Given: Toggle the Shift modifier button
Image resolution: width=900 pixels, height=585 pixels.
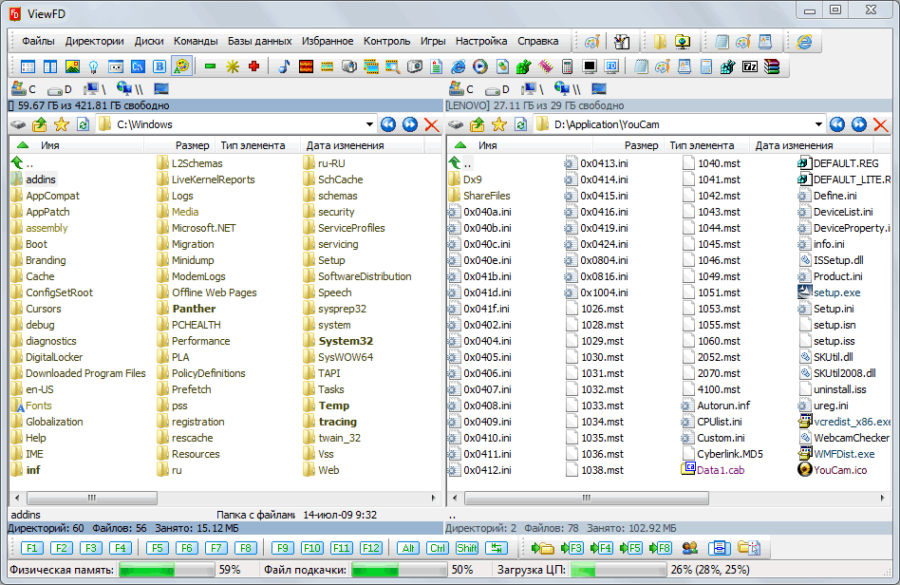Looking at the screenshot, I should point(466,548).
